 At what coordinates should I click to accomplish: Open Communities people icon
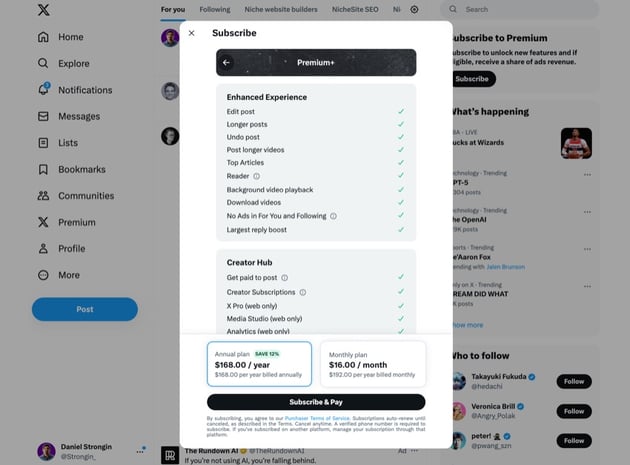43,196
